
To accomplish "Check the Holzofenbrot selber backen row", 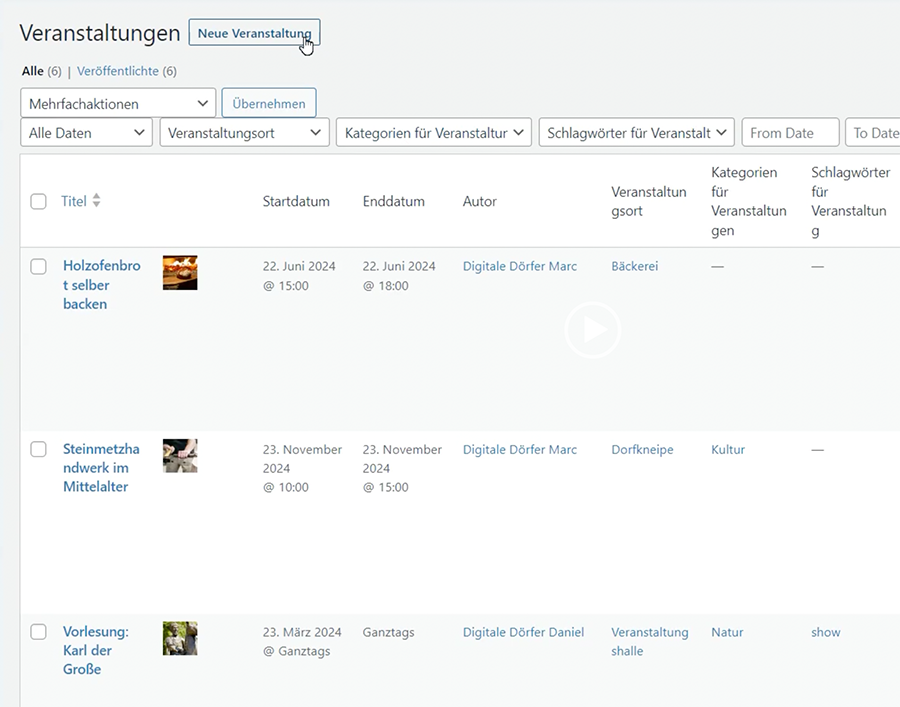I will [38, 267].
